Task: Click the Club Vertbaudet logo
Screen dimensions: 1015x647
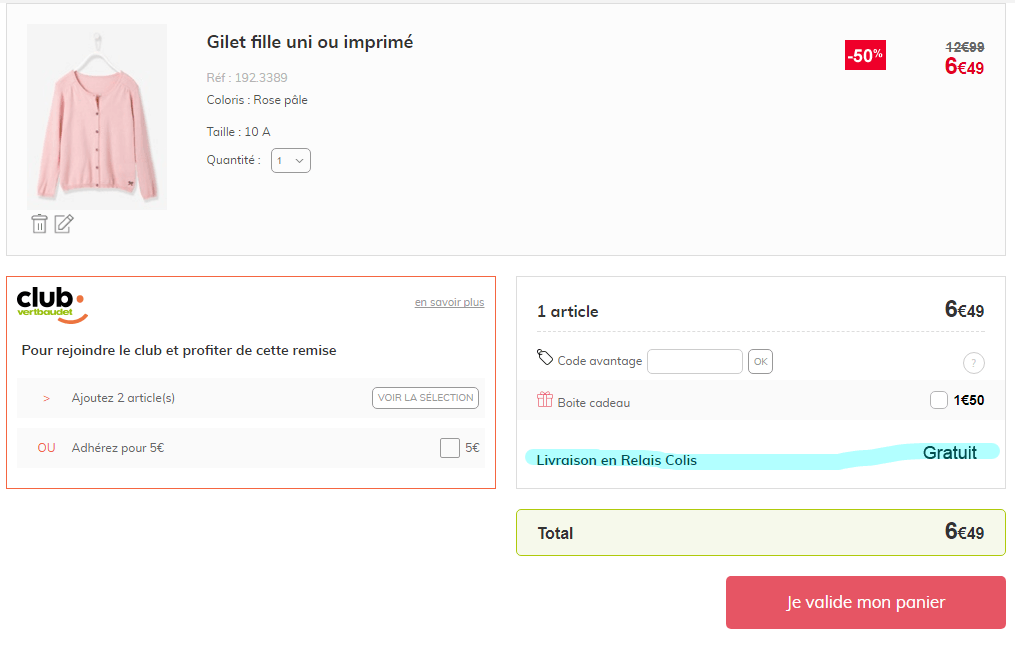Action: coord(52,304)
